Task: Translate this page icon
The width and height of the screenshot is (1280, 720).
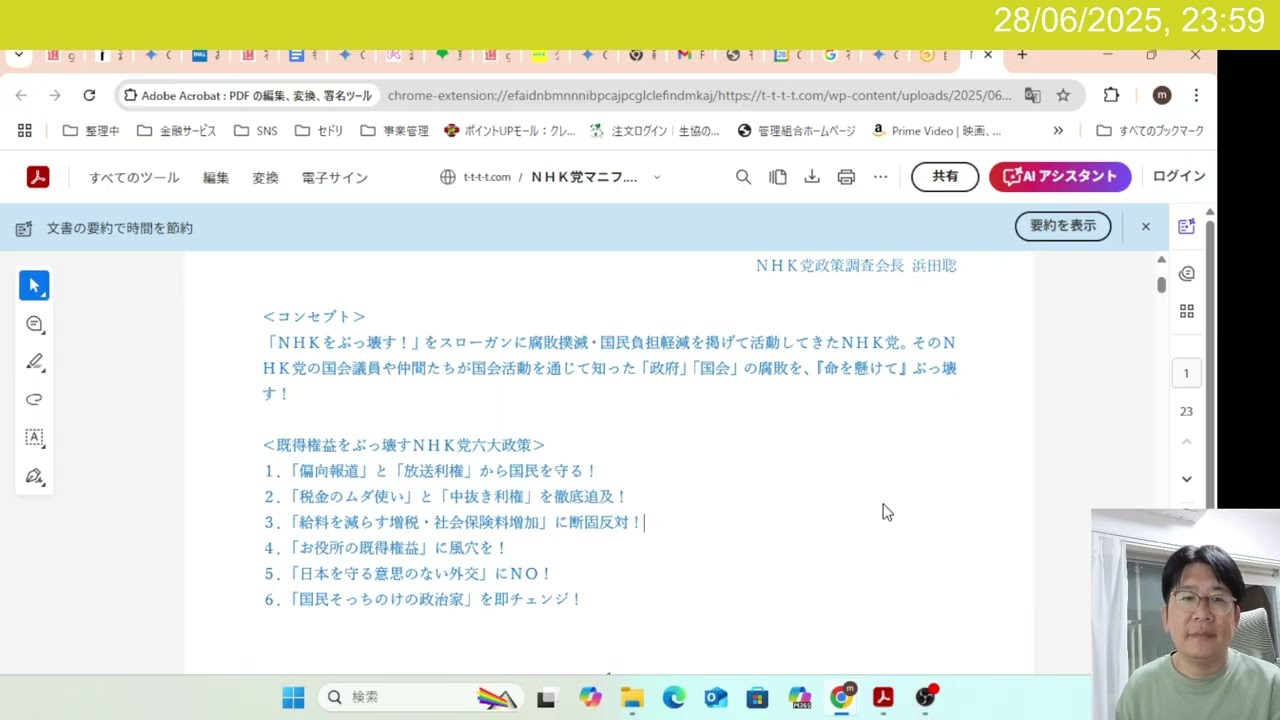Action: tap(1032, 95)
